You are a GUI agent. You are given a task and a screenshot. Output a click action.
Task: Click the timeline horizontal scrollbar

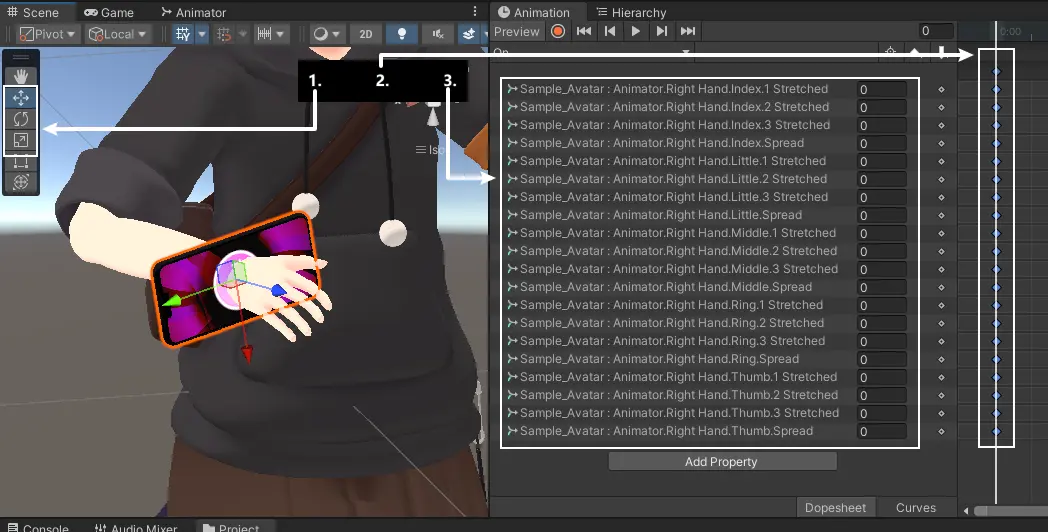[1011, 511]
